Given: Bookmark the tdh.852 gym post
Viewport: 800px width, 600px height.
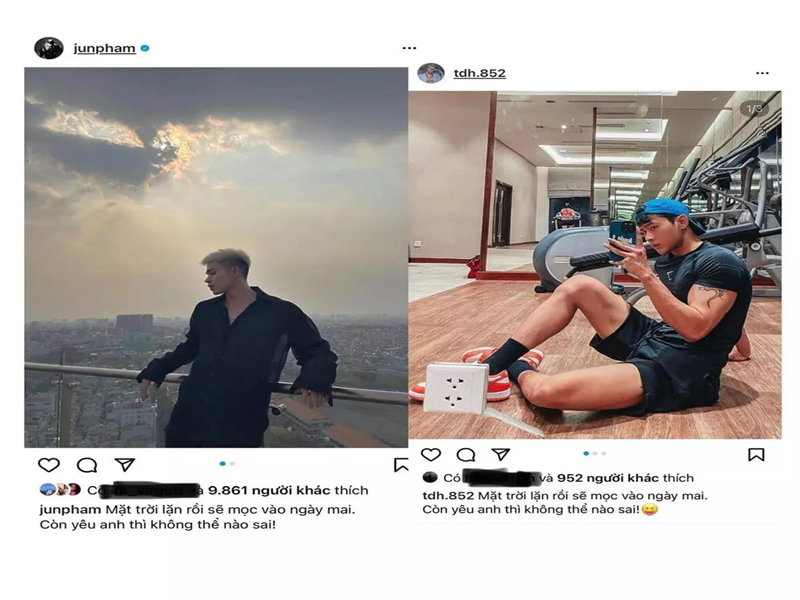Looking at the screenshot, I should [x=756, y=455].
